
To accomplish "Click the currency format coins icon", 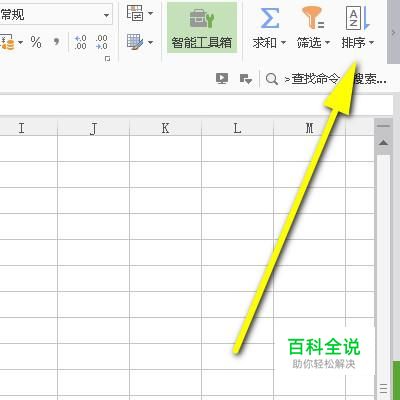I will pos(7,42).
